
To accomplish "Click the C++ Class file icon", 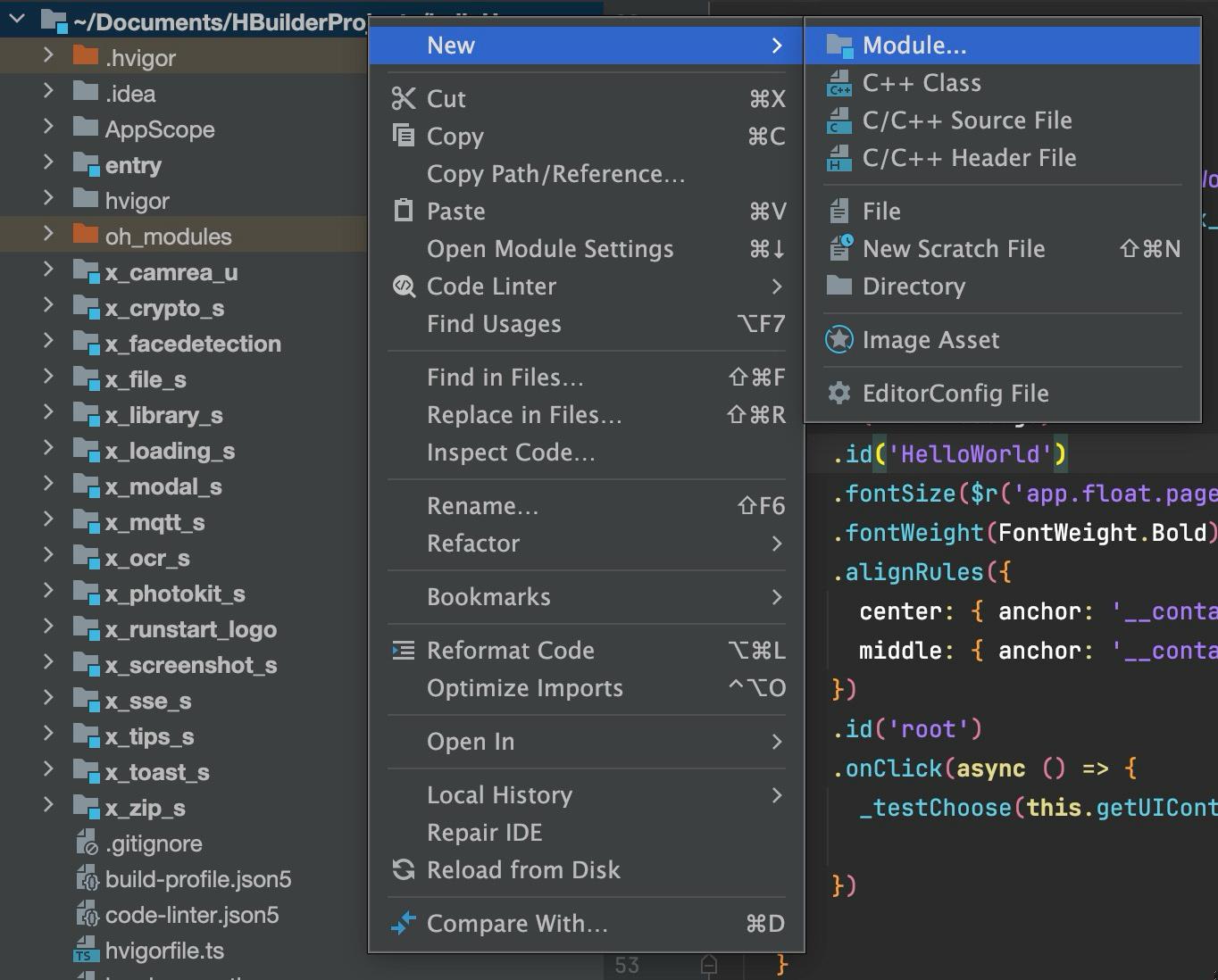I will tap(838, 83).
